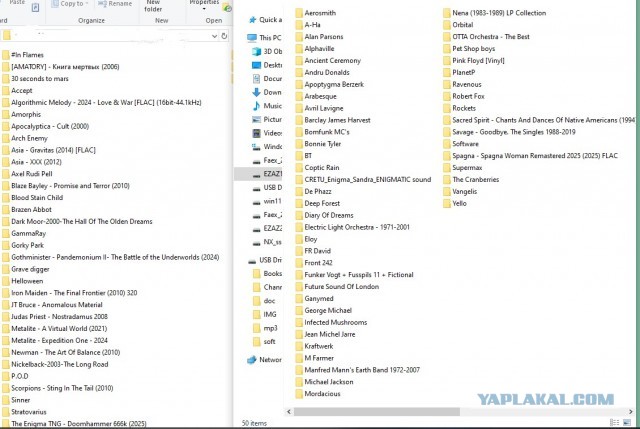Select the win11 drive icon
The image size is (640, 429).
pyautogui.click(x=256, y=202)
